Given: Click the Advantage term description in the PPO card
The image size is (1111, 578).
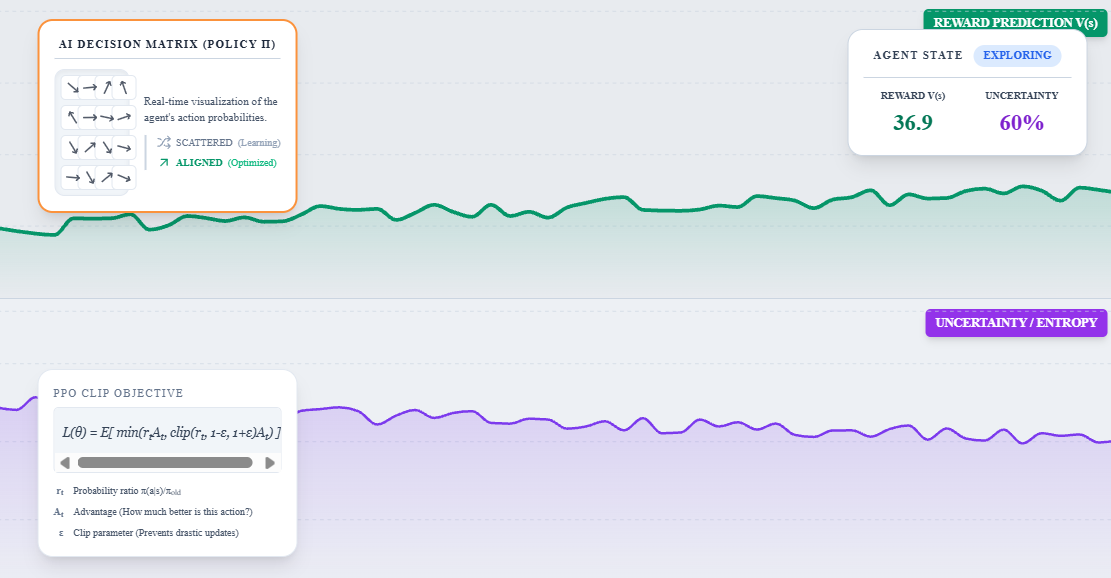Looking at the screenshot, I should [162, 512].
